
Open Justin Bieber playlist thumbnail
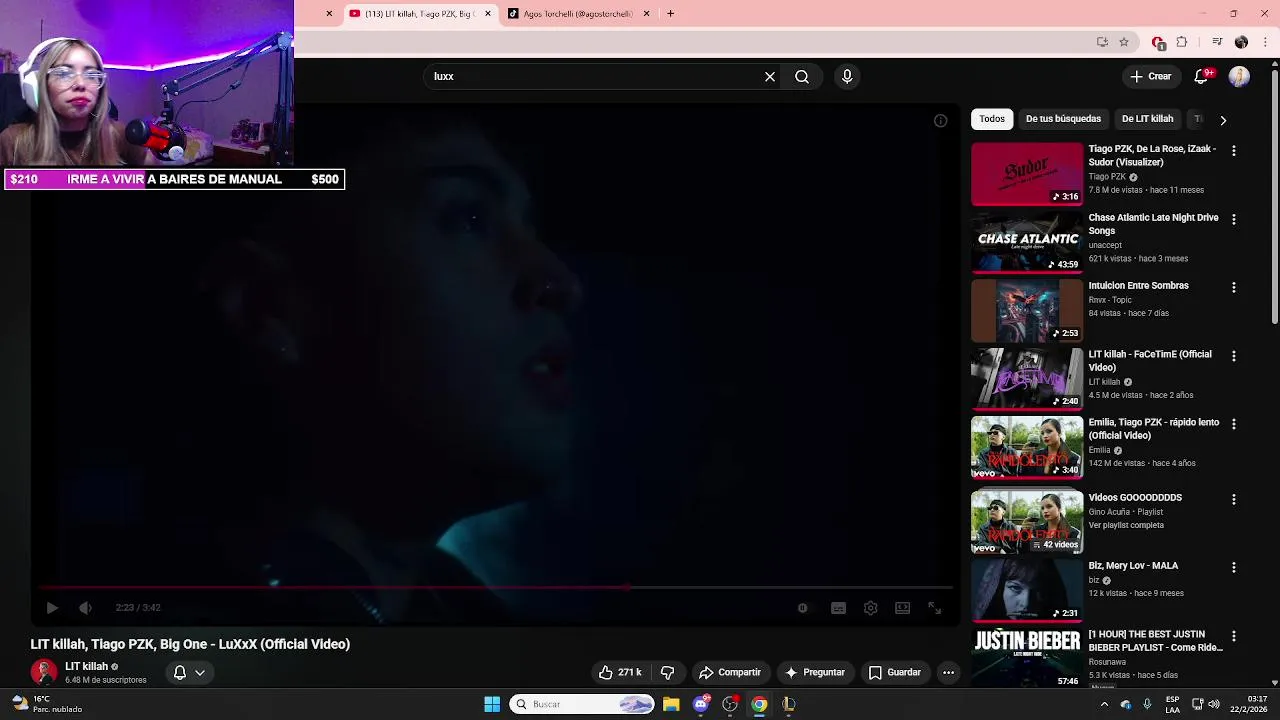click(x=1026, y=658)
